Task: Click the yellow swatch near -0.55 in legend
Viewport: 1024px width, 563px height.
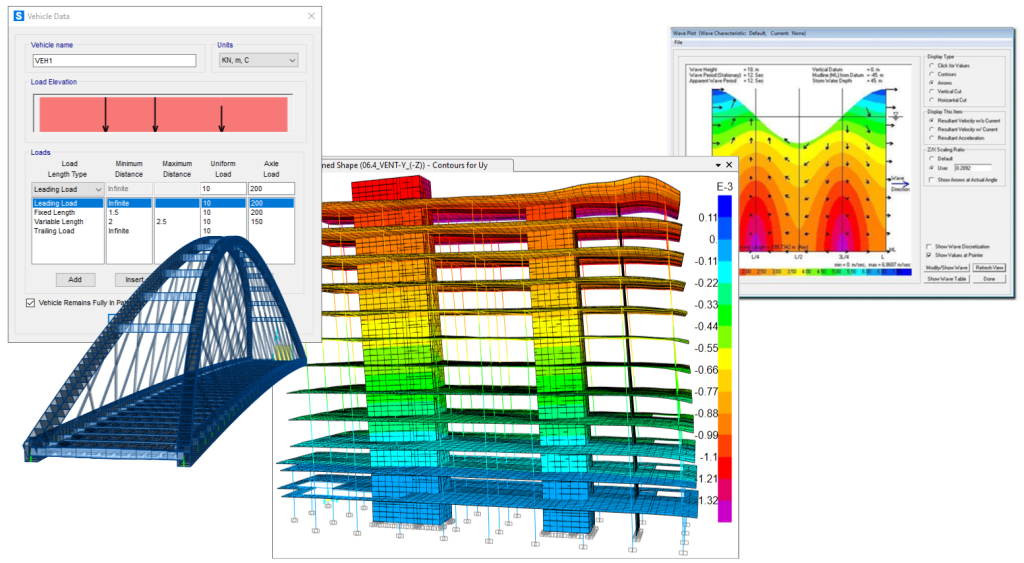Action: pyautogui.click(x=724, y=359)
